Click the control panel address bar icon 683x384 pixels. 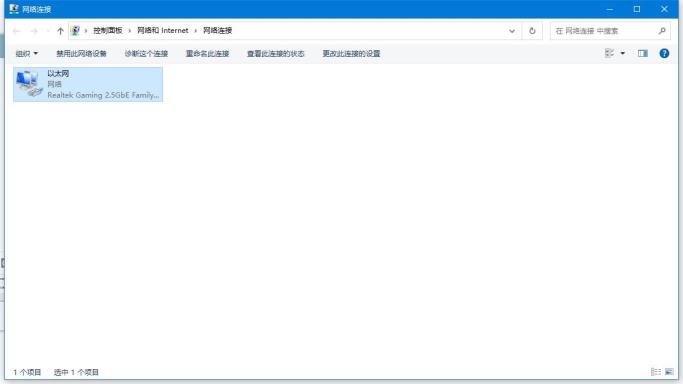point(75,30)
